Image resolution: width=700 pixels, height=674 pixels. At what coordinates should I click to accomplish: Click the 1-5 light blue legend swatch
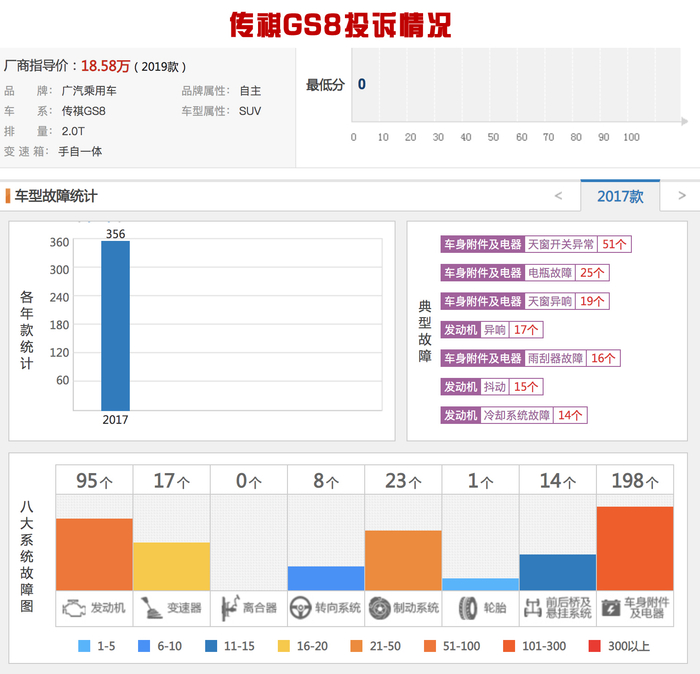coord(84,646)
